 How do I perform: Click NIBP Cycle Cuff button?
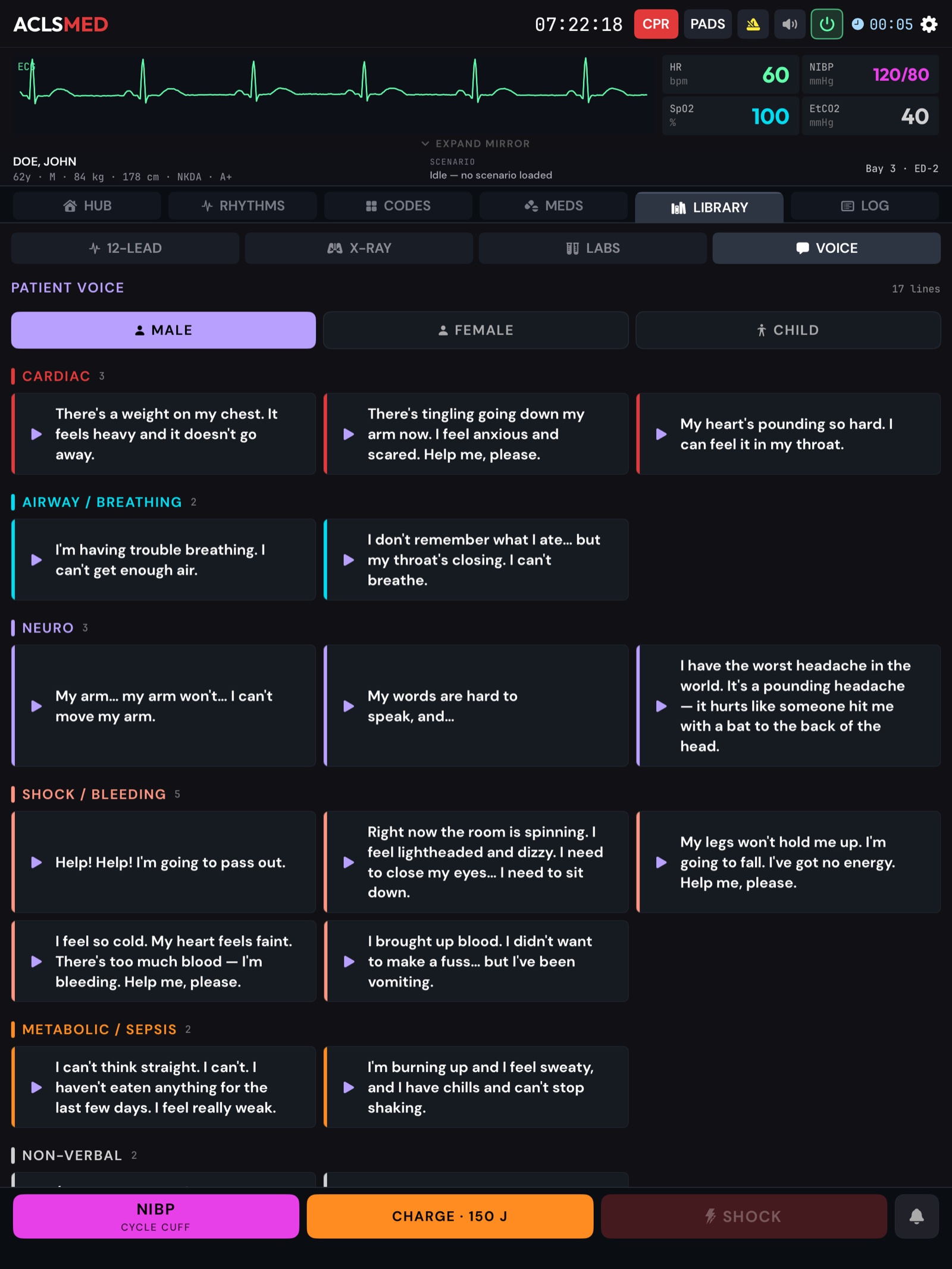click(156, 1216)
